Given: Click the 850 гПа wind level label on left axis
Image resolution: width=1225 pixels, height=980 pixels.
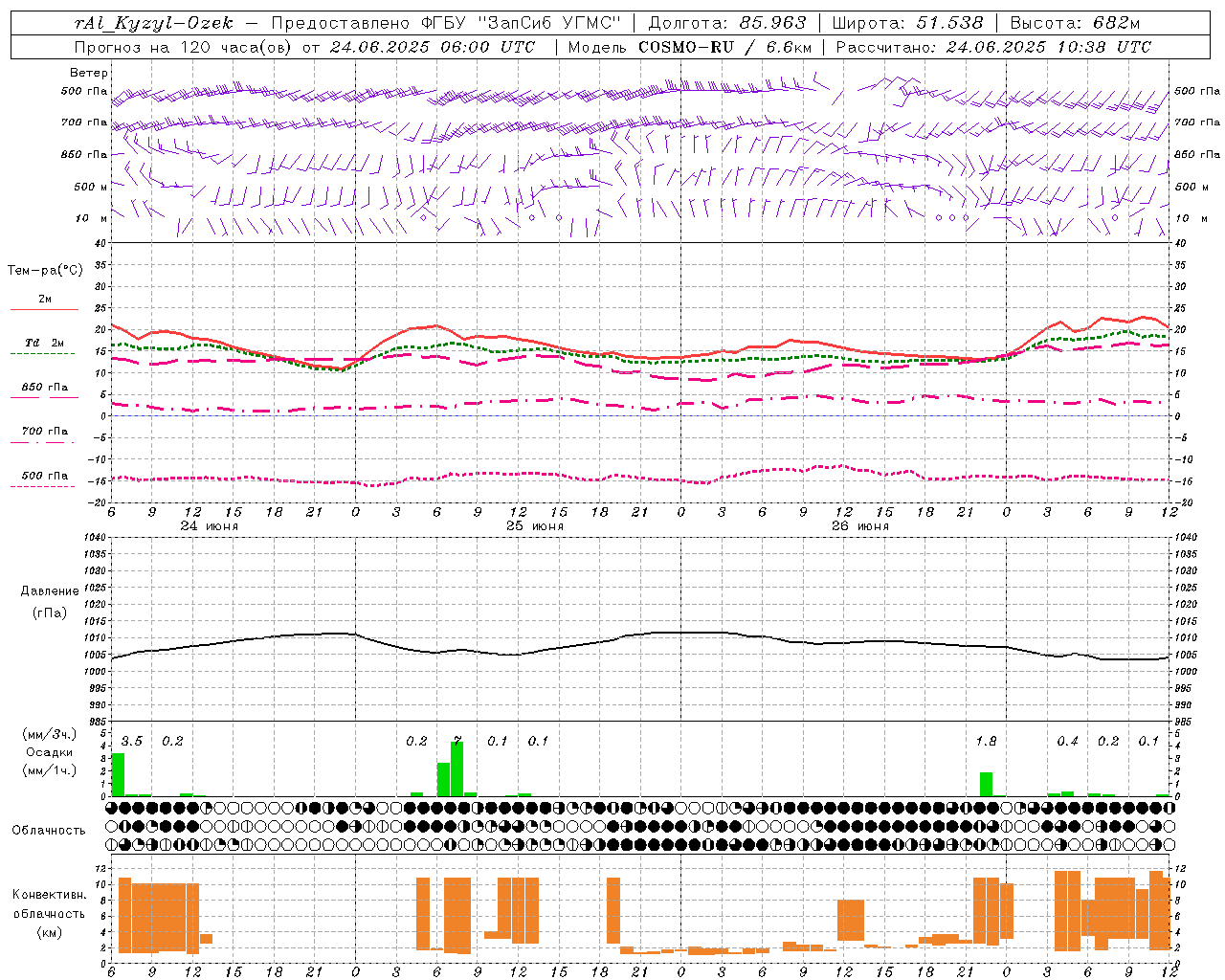Looking at the screenshot, I should point(84,154).
